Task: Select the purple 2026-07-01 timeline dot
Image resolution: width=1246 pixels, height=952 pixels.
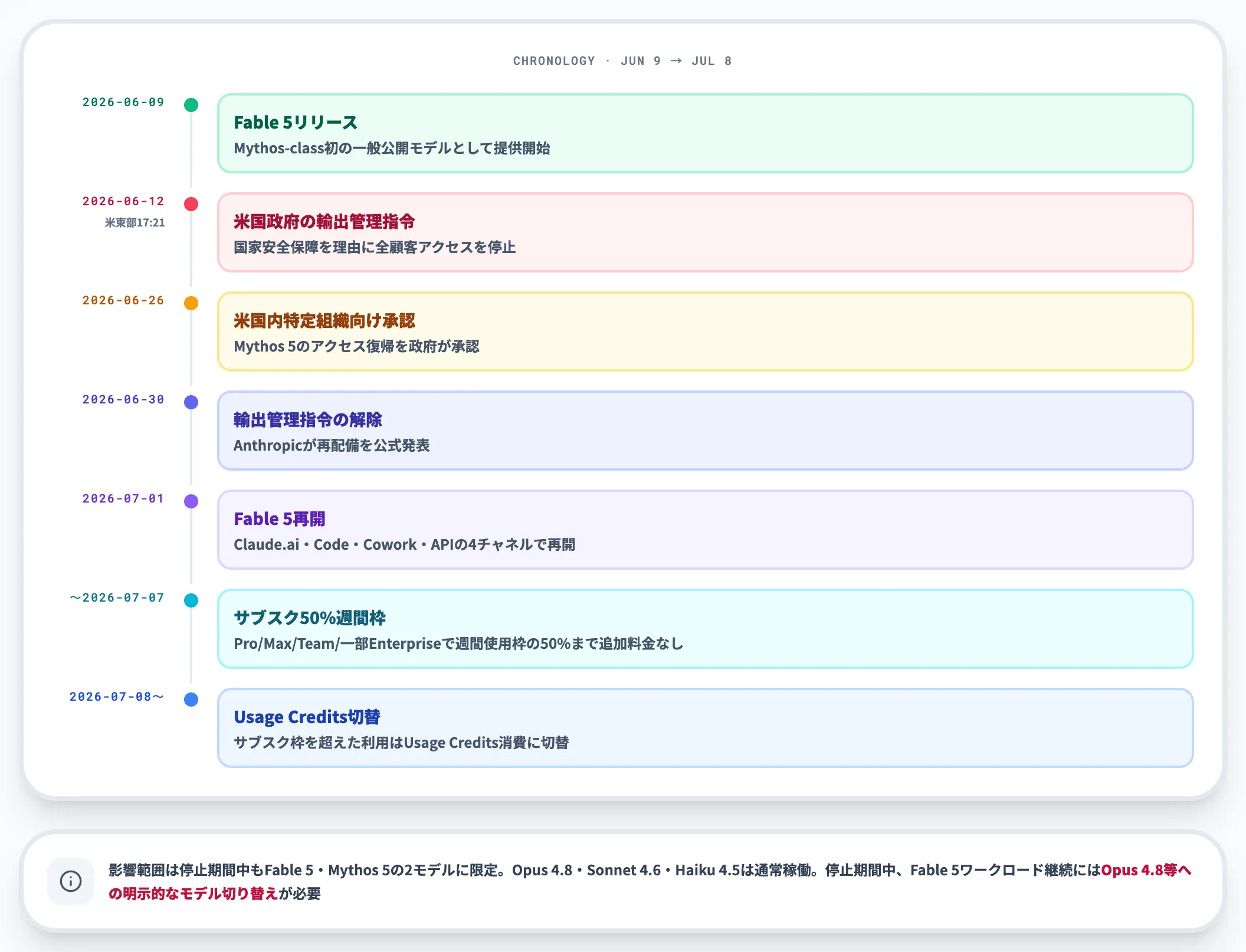Action: (x=191, y=501)
